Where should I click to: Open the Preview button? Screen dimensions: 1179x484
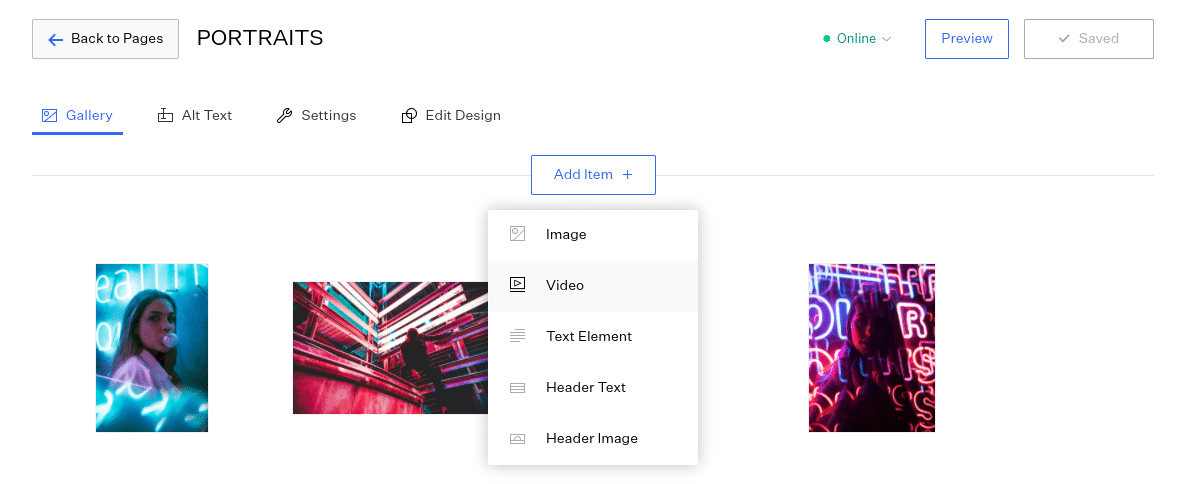967,38
